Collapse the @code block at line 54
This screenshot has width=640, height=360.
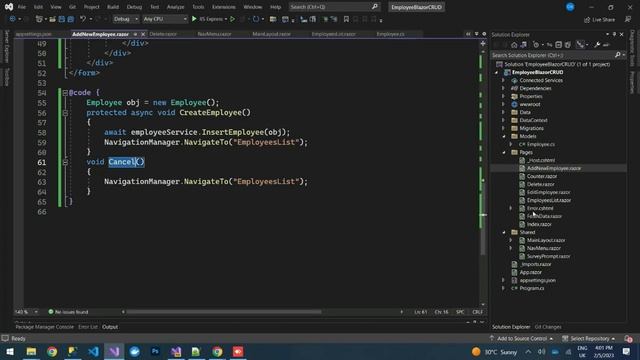[x=65, y=93]
